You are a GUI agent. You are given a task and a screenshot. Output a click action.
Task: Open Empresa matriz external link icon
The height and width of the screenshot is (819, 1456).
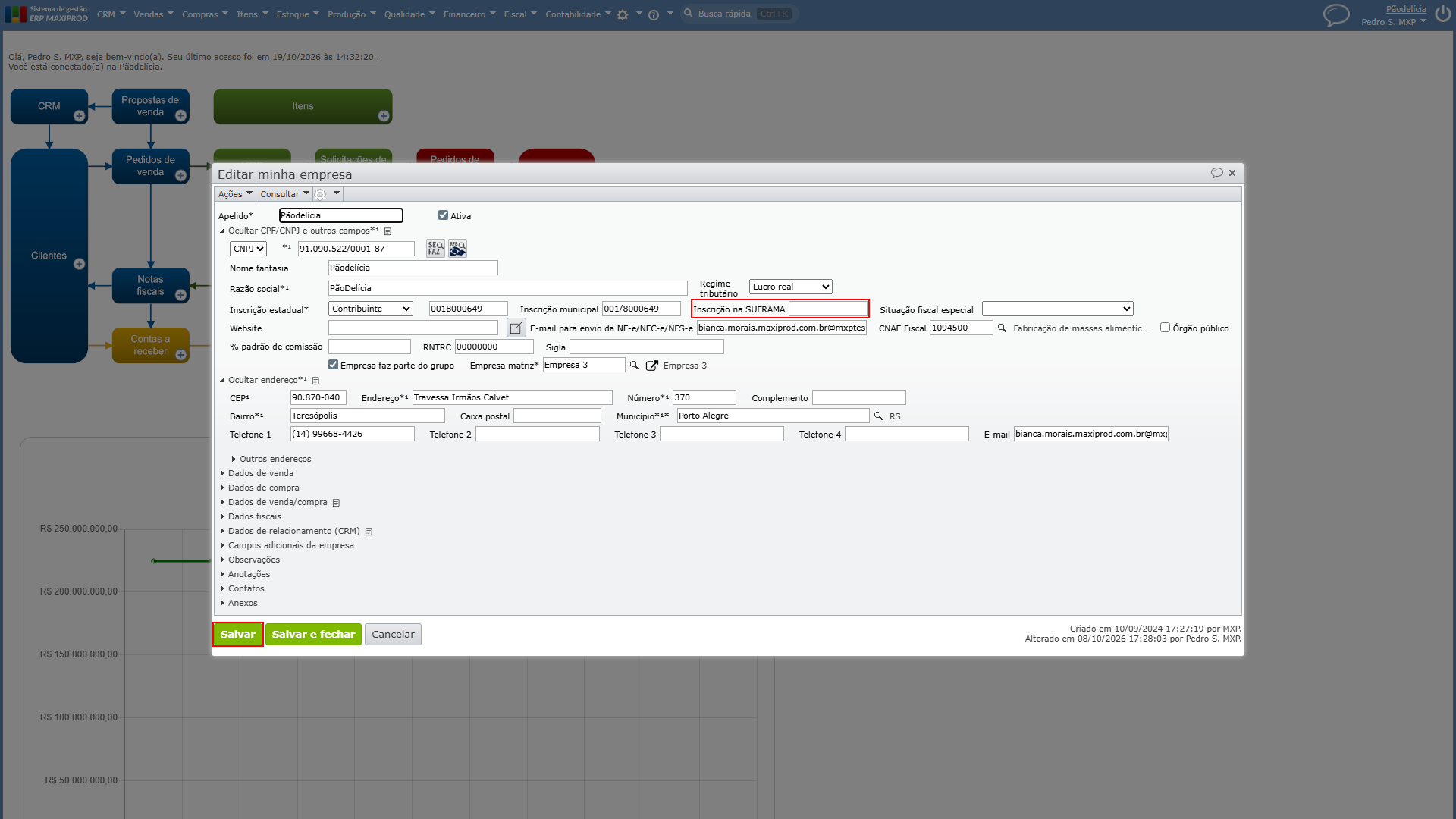point(651,366)
